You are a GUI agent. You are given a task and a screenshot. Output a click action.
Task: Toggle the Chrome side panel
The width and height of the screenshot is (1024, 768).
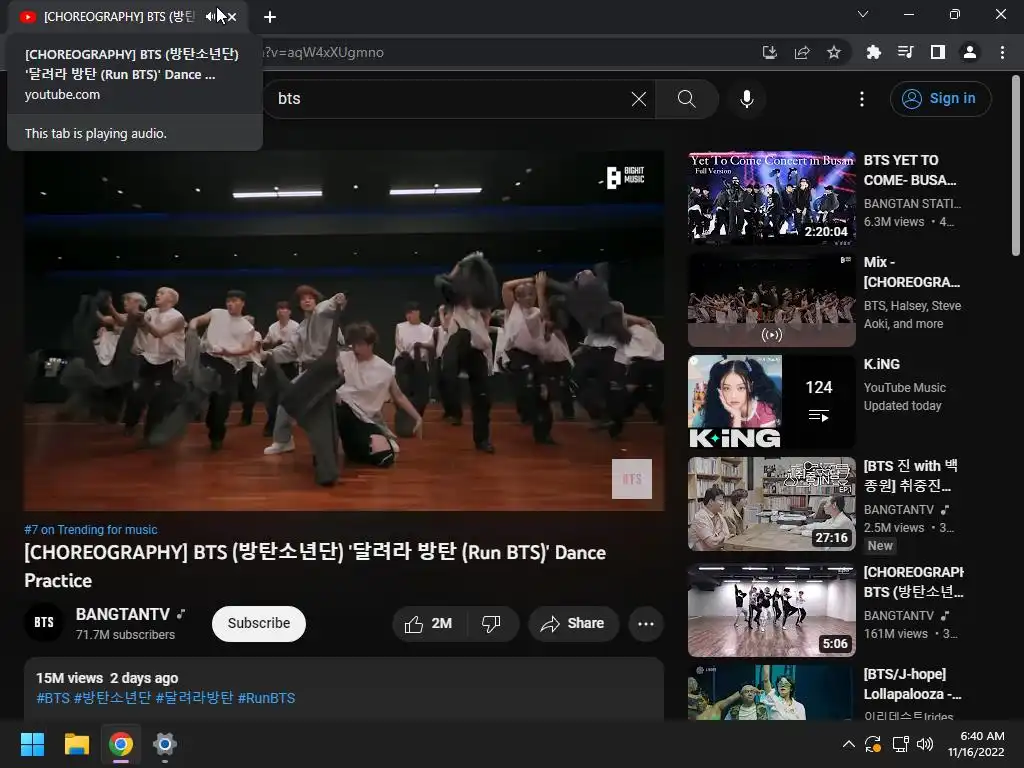coord(938,52)
